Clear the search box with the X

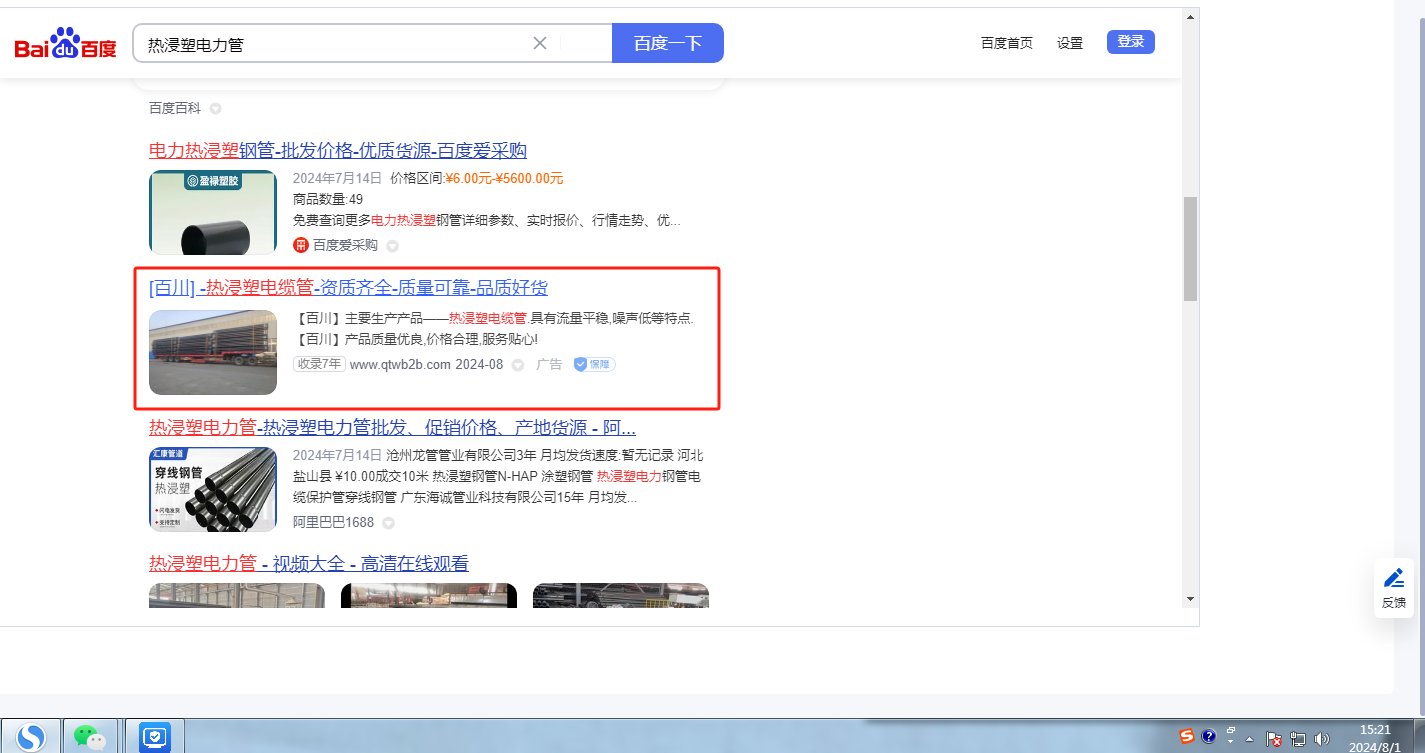pos(540,43)
